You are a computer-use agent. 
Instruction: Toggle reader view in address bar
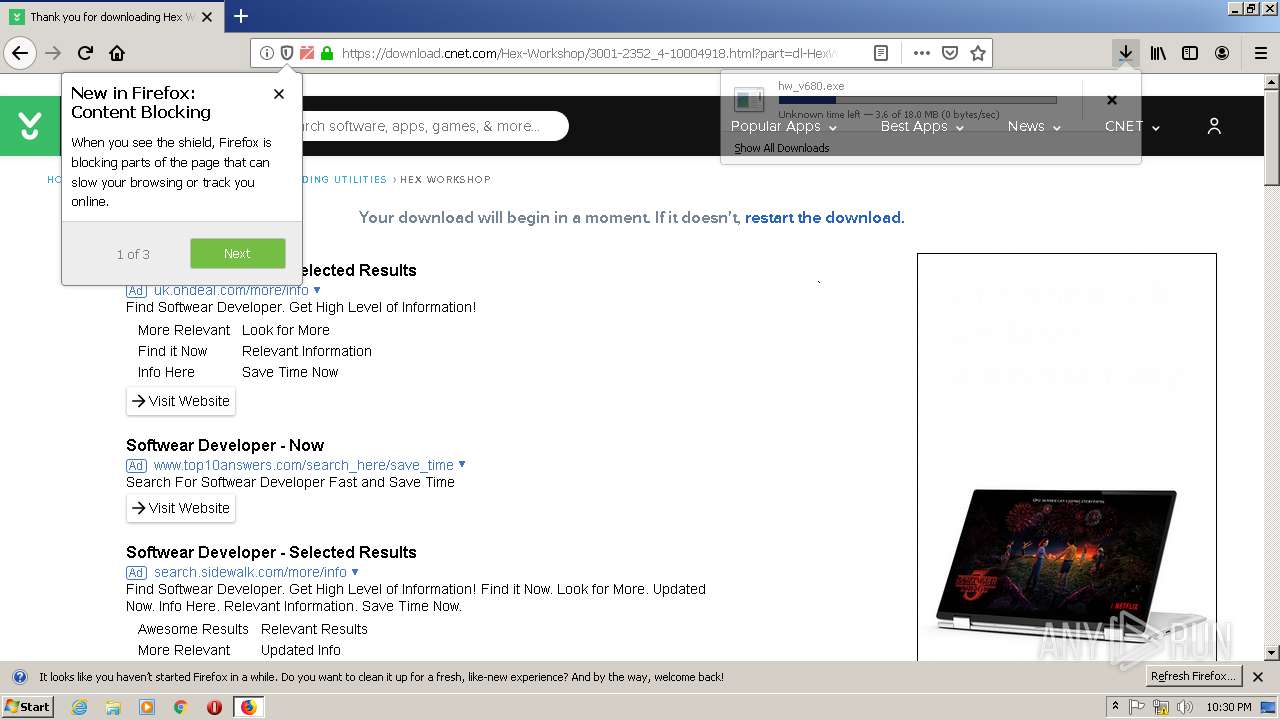coord(880,53)
